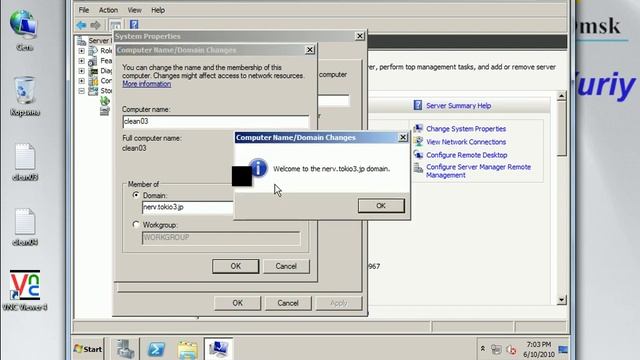Click the scroll down arrow in Server Manager
This screenshot has height=360, width=640.
[562, 300]
